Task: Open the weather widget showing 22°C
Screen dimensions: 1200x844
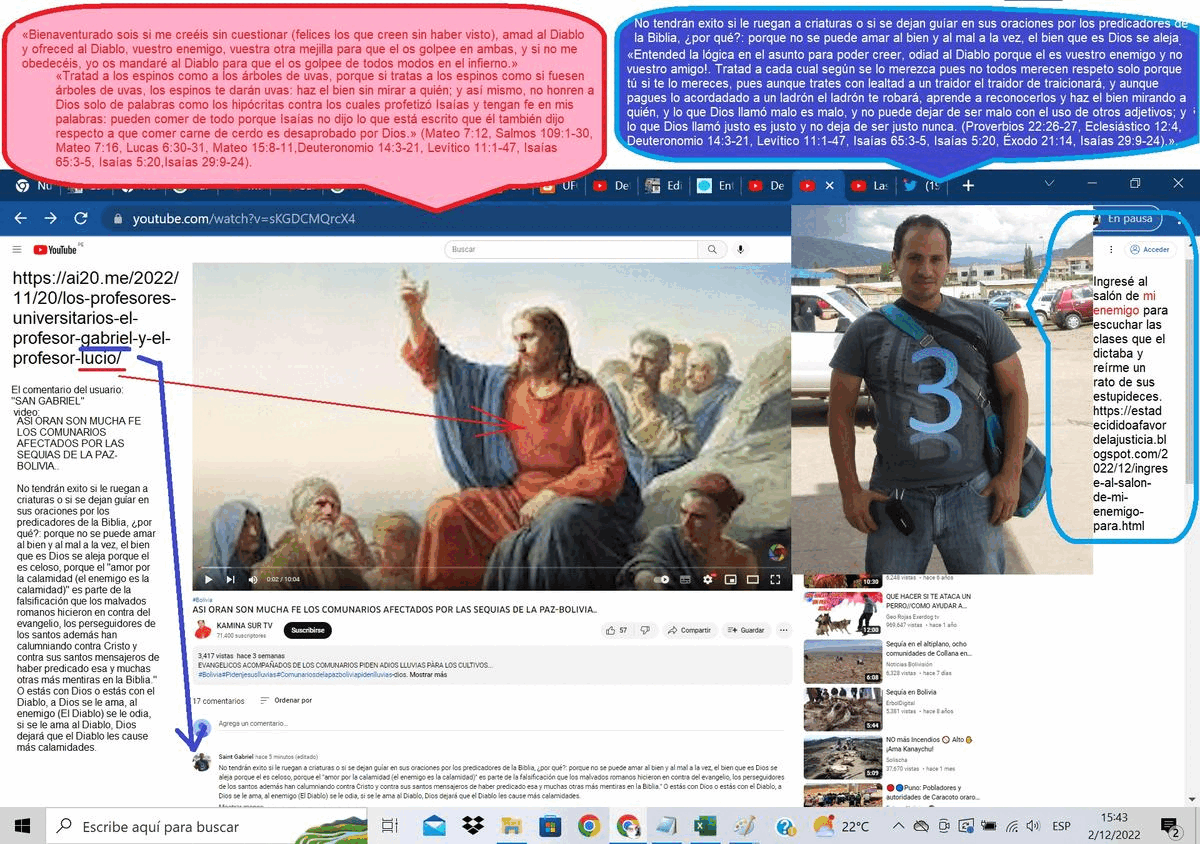Action: [x=841, y=826]
